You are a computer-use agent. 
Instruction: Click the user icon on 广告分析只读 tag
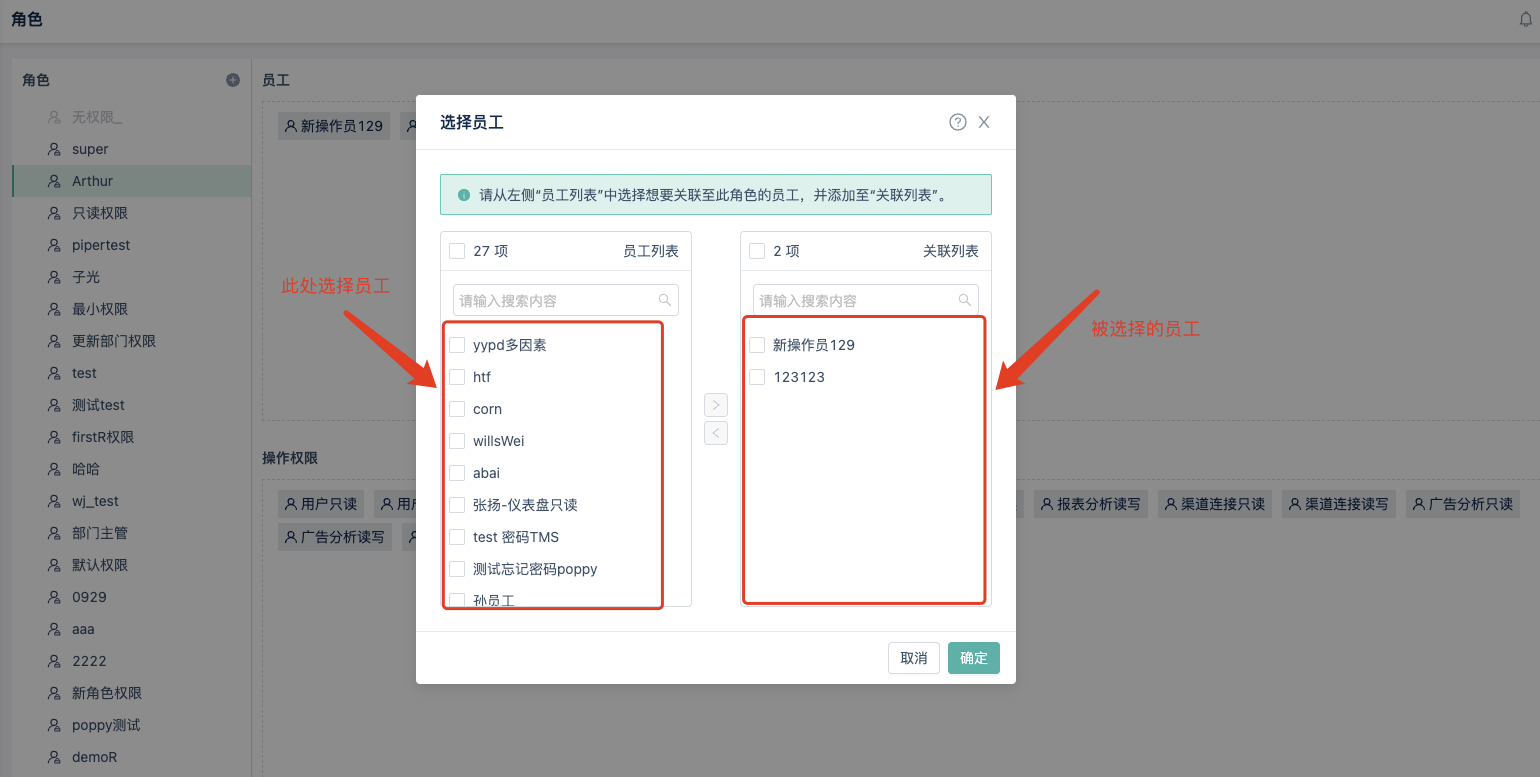(1419, 504)
